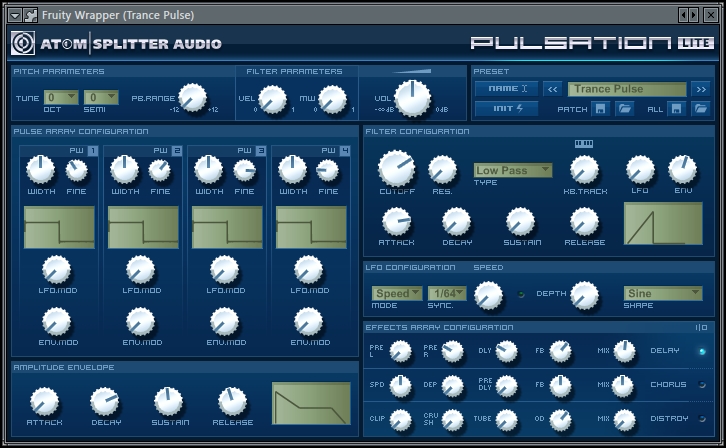Image resolution: width=726 pixels, height=448 pixels.
Task: Open the Sine LFO shape dropdown
Action: tap(663, 293)
